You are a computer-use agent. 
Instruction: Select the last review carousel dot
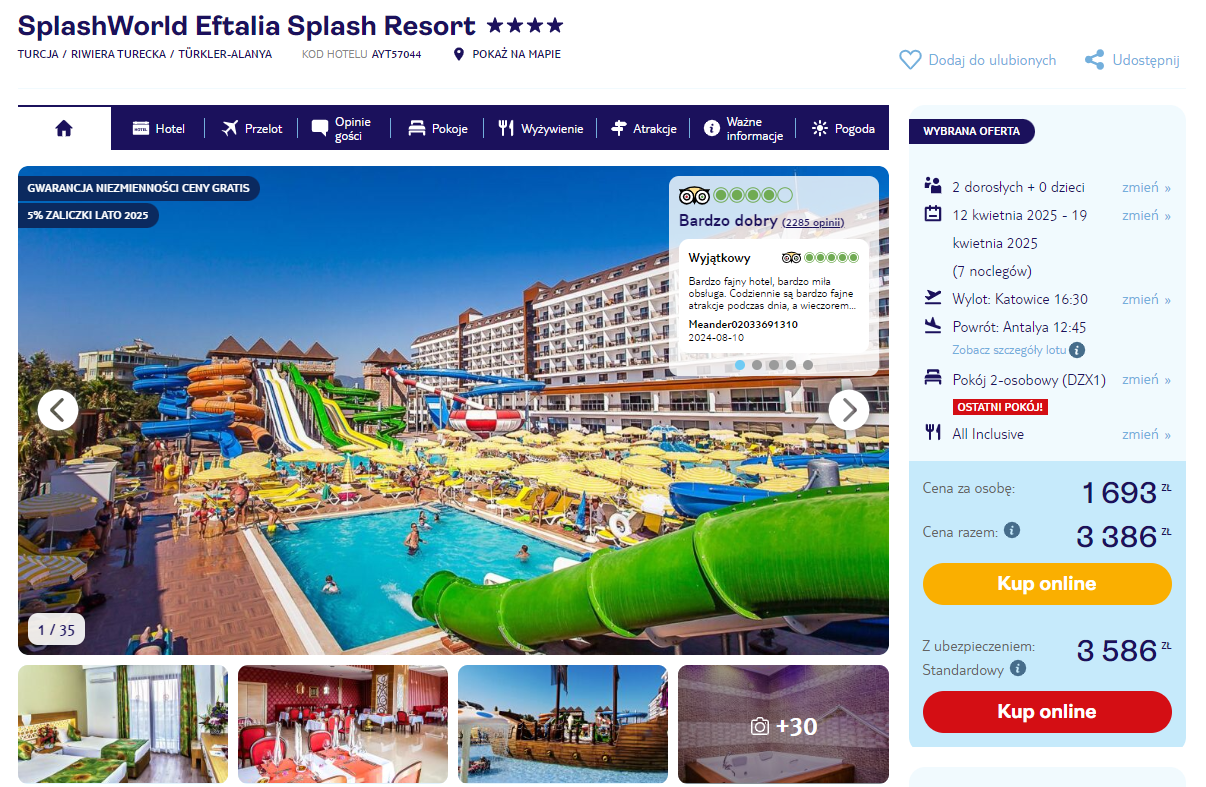pos(808,365)
